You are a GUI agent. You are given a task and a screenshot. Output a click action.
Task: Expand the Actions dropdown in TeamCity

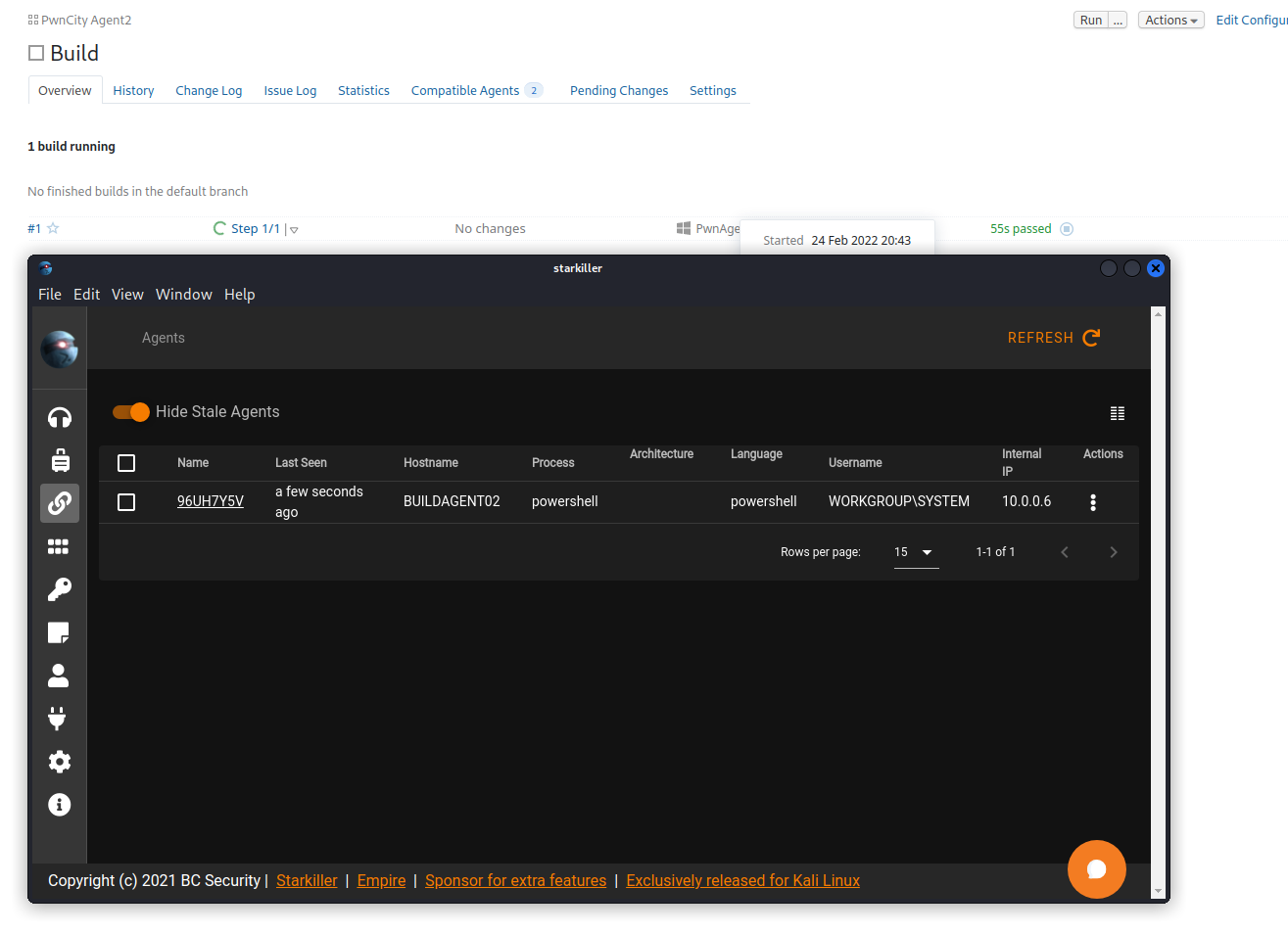click(1171, 20)
